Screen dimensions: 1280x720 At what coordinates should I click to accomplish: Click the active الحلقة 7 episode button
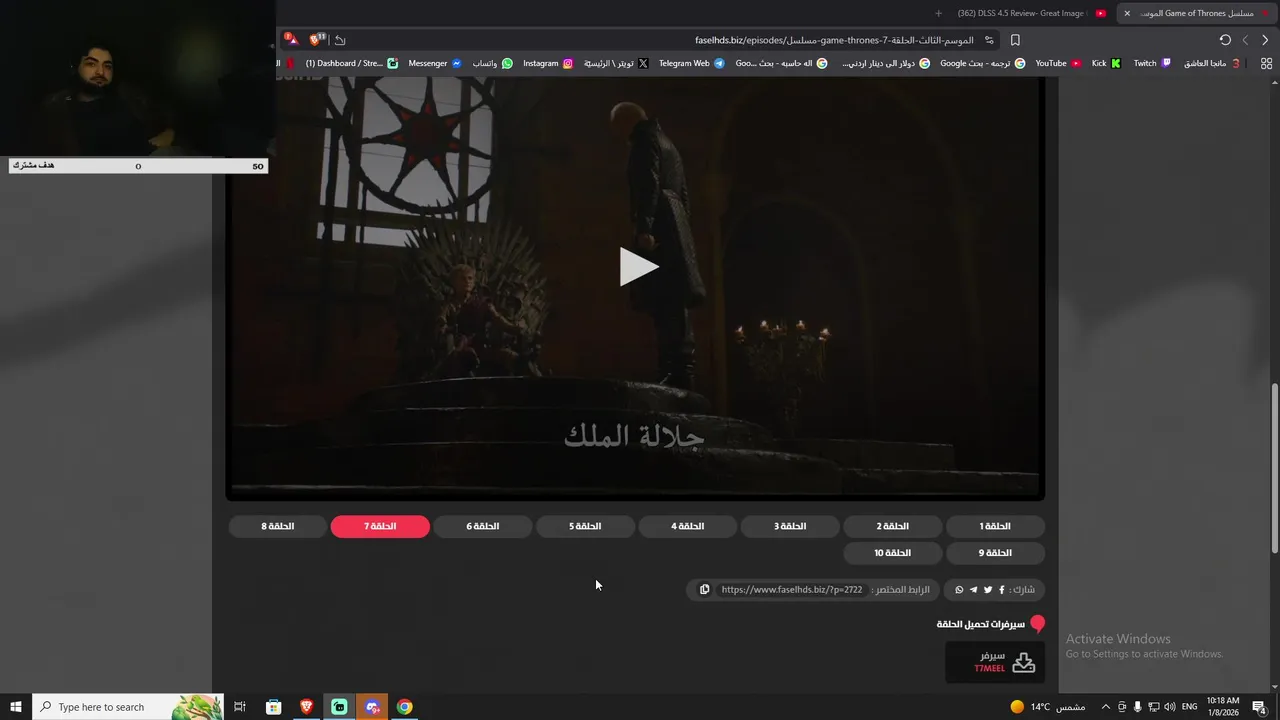380,526
